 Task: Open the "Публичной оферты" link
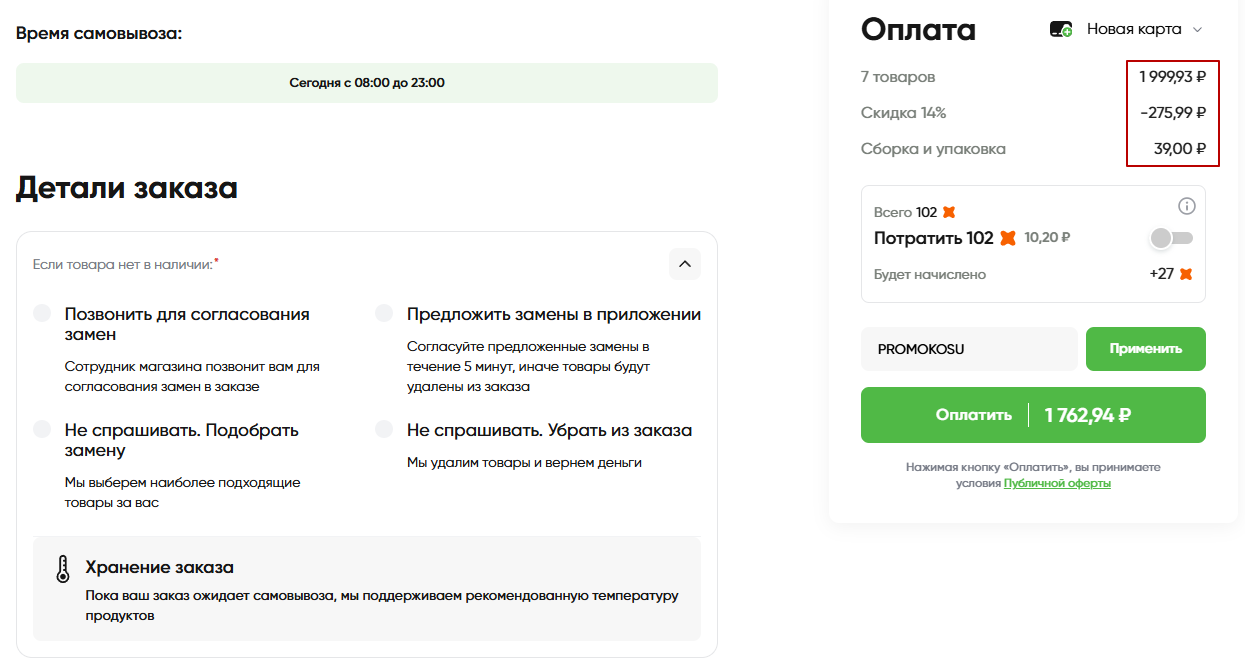1057,483
